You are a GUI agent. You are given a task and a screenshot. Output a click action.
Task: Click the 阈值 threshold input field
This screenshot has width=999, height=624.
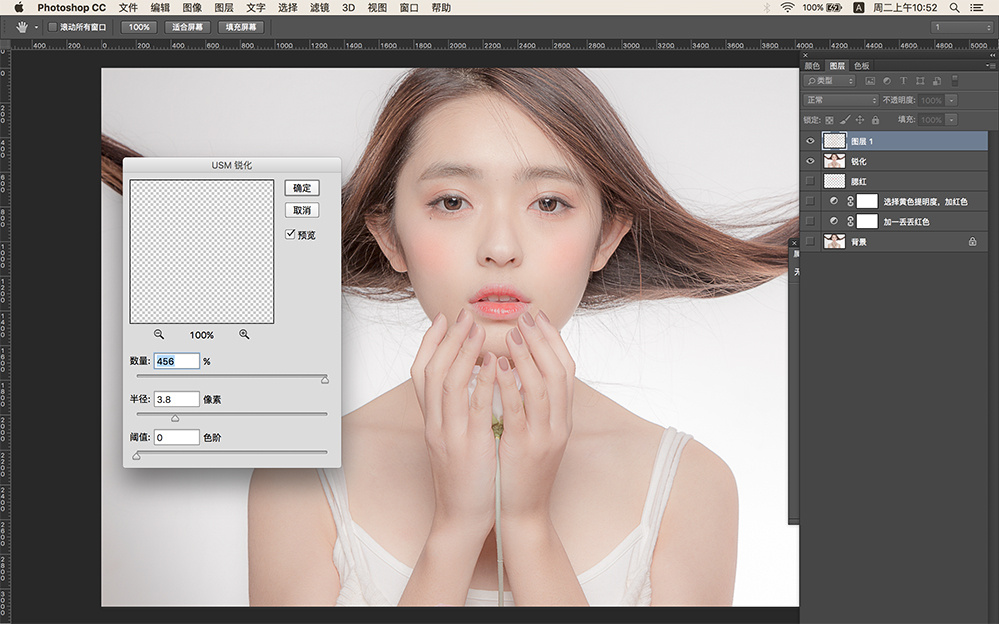click(176, 437)
